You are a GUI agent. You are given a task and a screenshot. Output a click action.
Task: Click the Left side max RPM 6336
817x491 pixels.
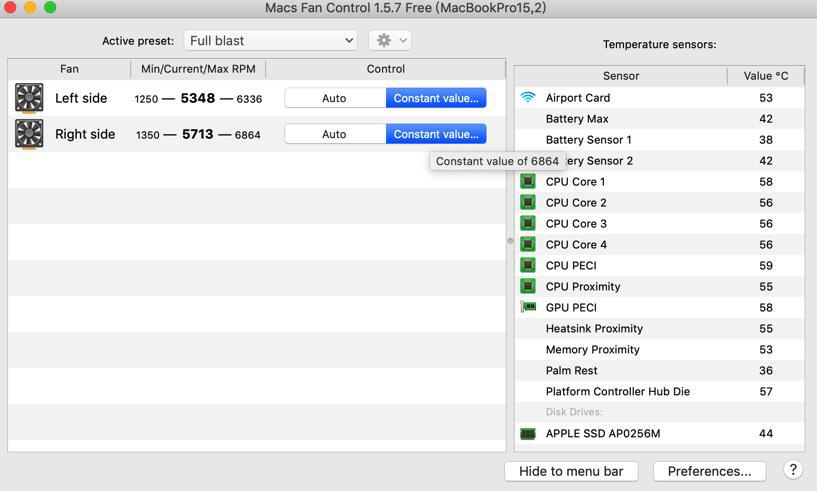pyautogui.click(x=249, y=99)
